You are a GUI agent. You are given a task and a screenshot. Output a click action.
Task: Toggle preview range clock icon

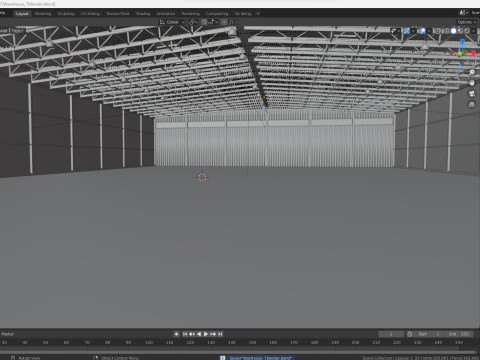click(410, 334)
